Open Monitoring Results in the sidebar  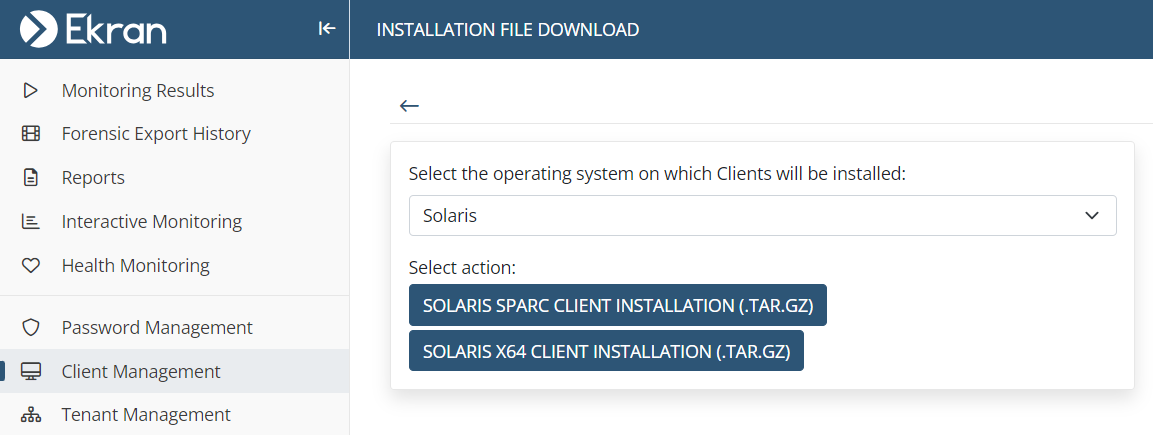click(138, 90)
